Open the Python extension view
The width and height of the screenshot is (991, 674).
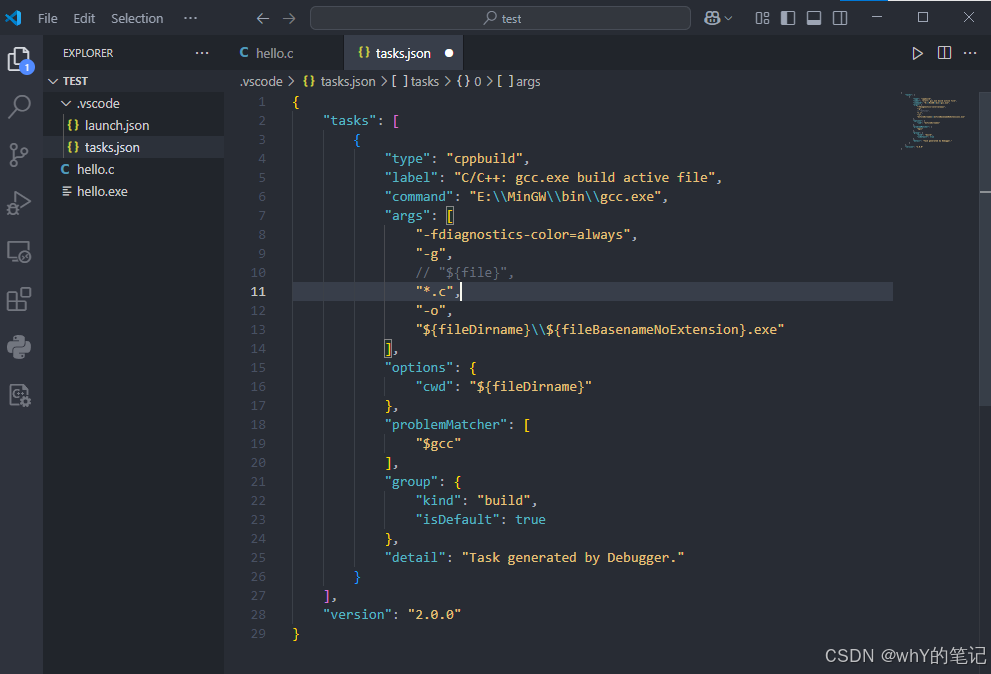(19, 347)
